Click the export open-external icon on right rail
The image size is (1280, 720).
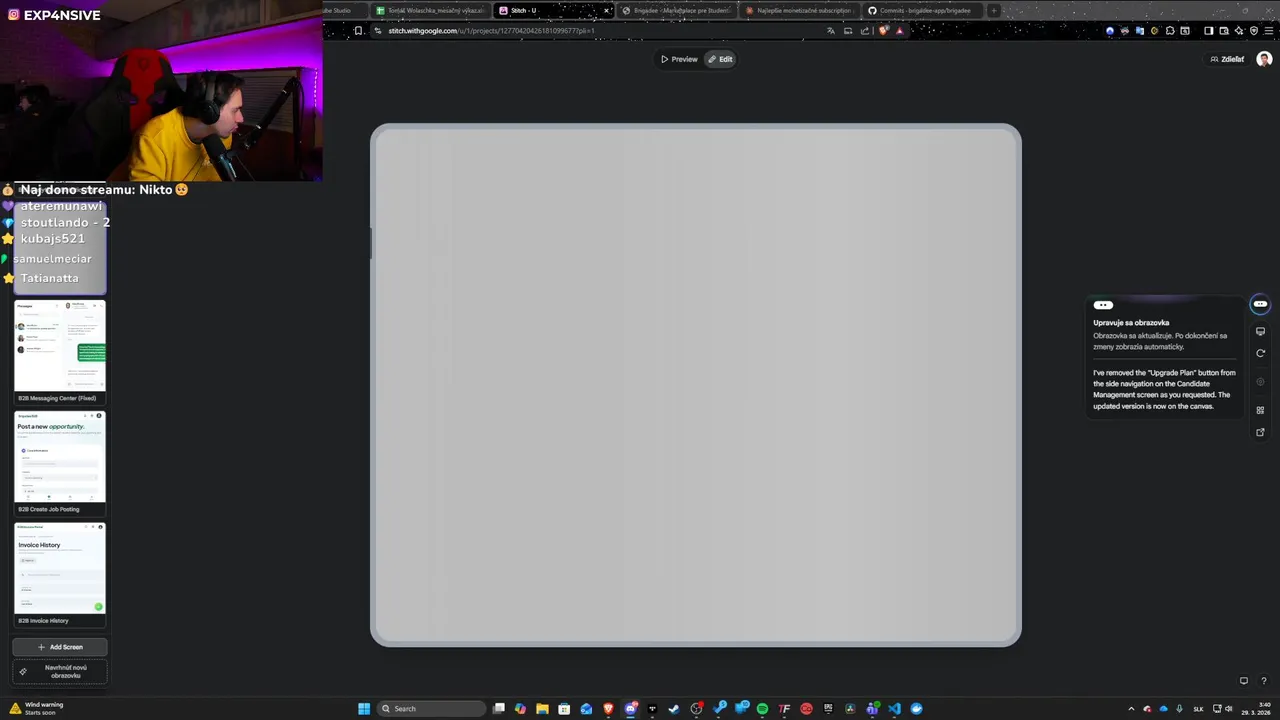[x=1260, y=432]
